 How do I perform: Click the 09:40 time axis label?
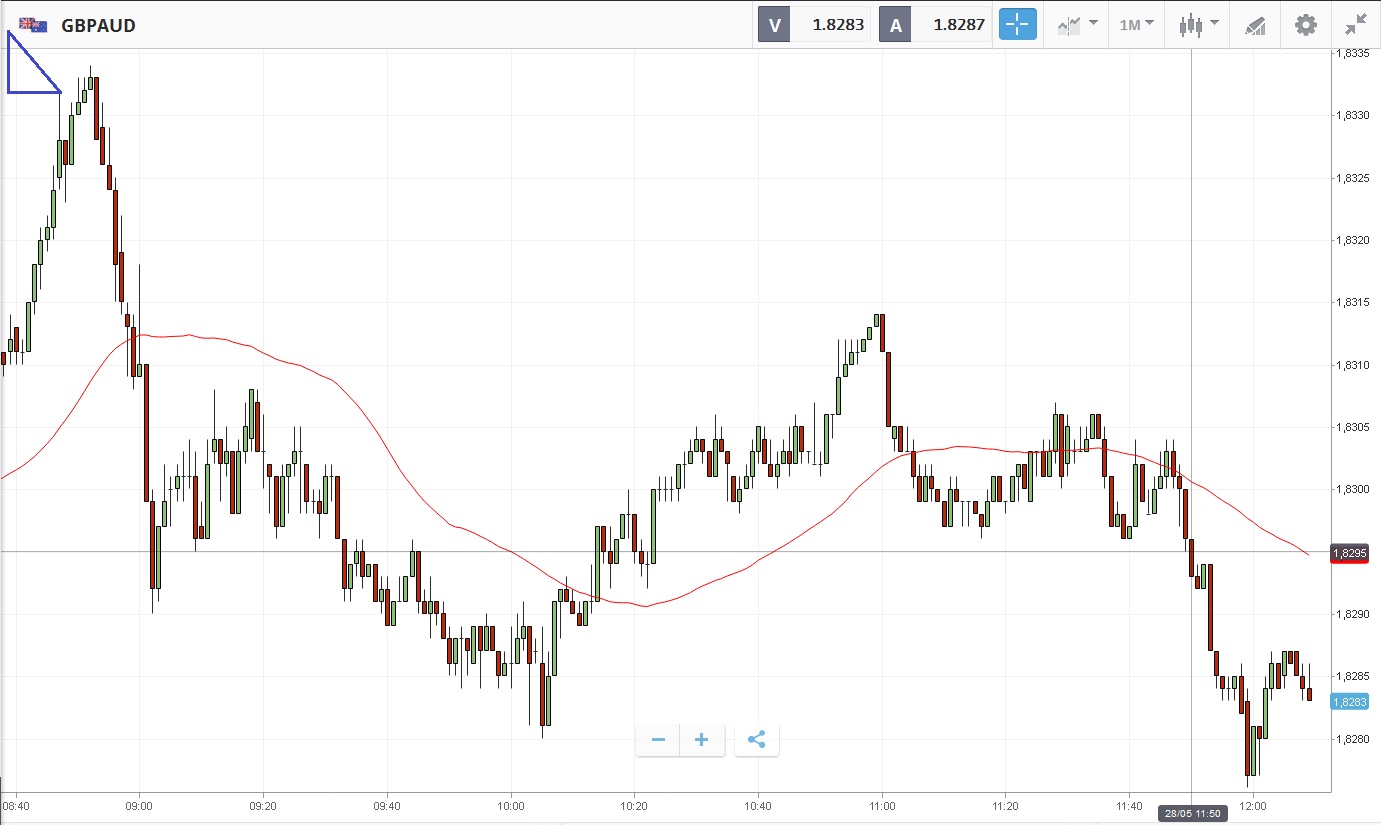pos(387,805)
